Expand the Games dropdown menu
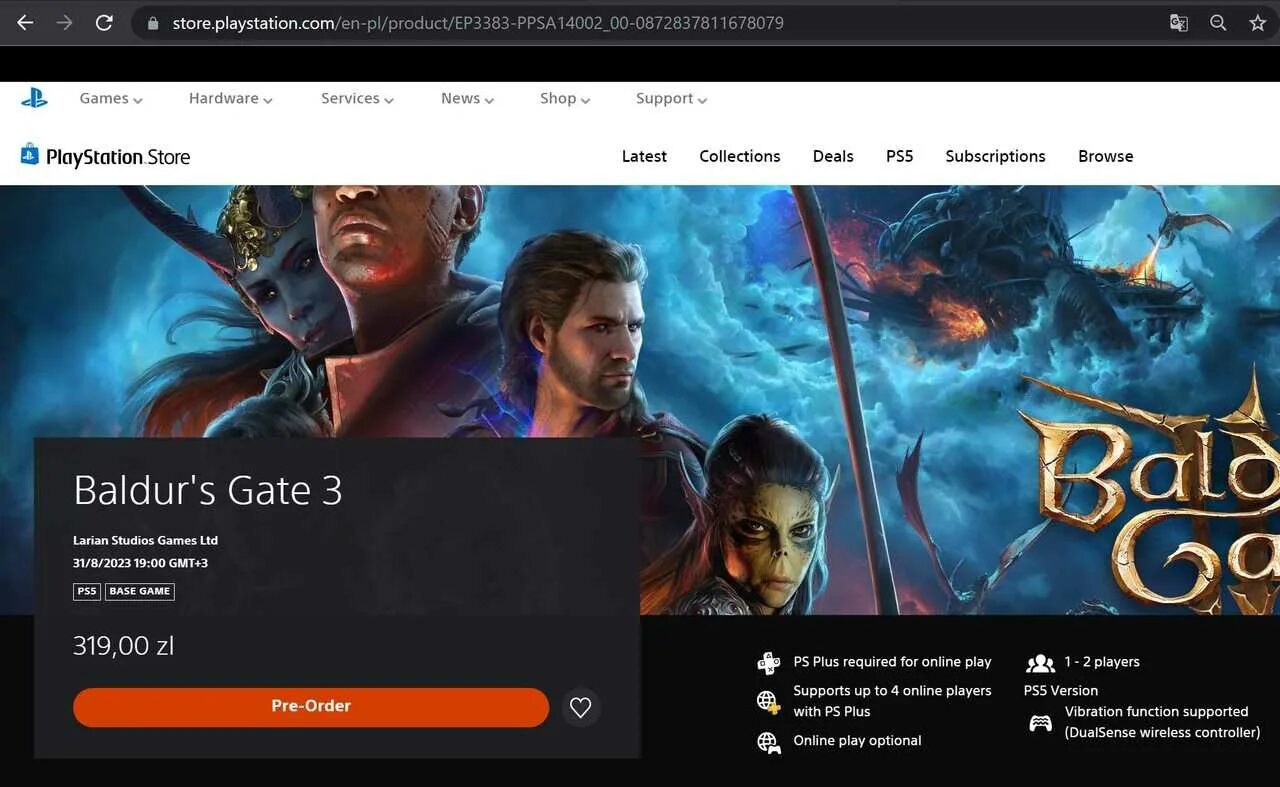The height and width of the screenshot is (787, 1280). click(111, 98)
